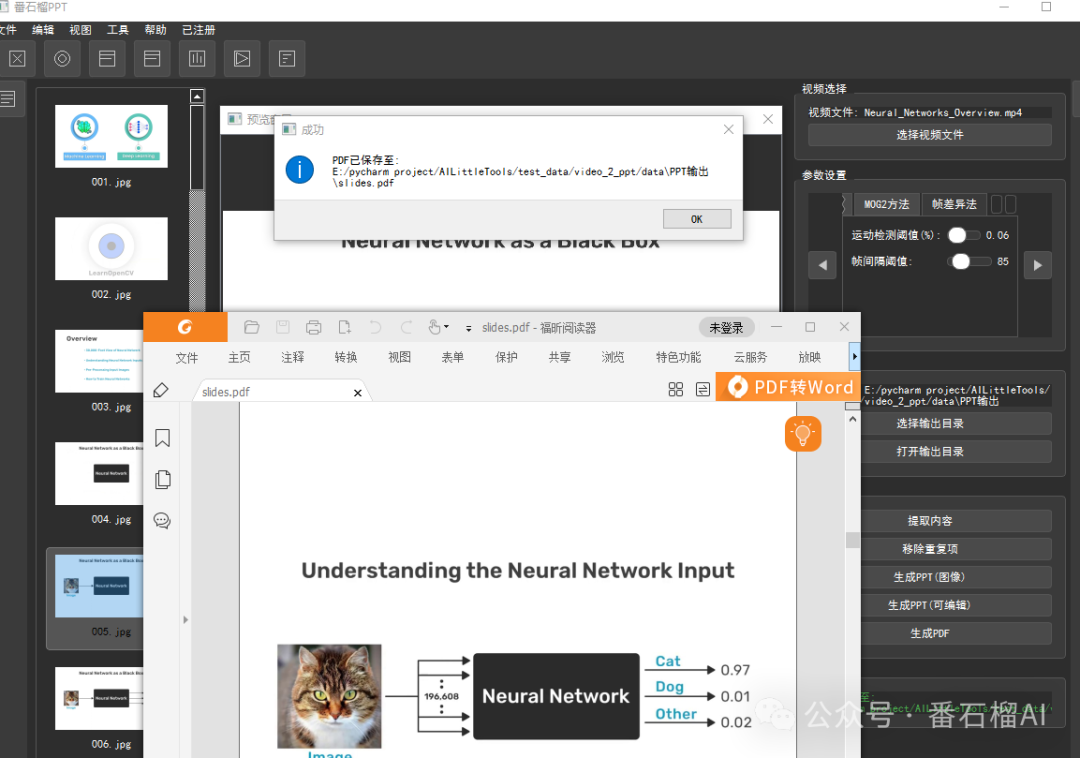Expand Foxit left navigation panel arrow
This screenshot has height=758, width=1080.
185,620
